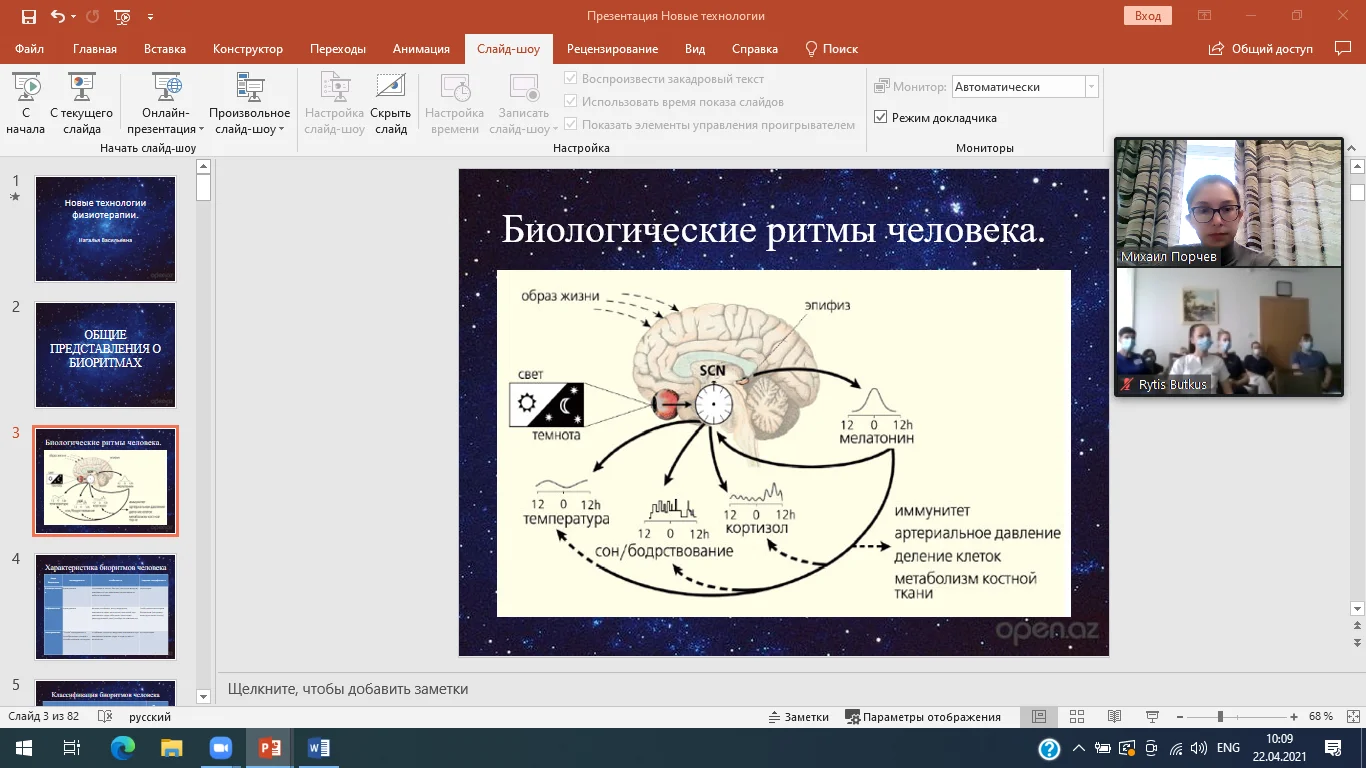Switch to the 'Вставка' ribbon tab

pyautogui.click(x=165, y=49)
